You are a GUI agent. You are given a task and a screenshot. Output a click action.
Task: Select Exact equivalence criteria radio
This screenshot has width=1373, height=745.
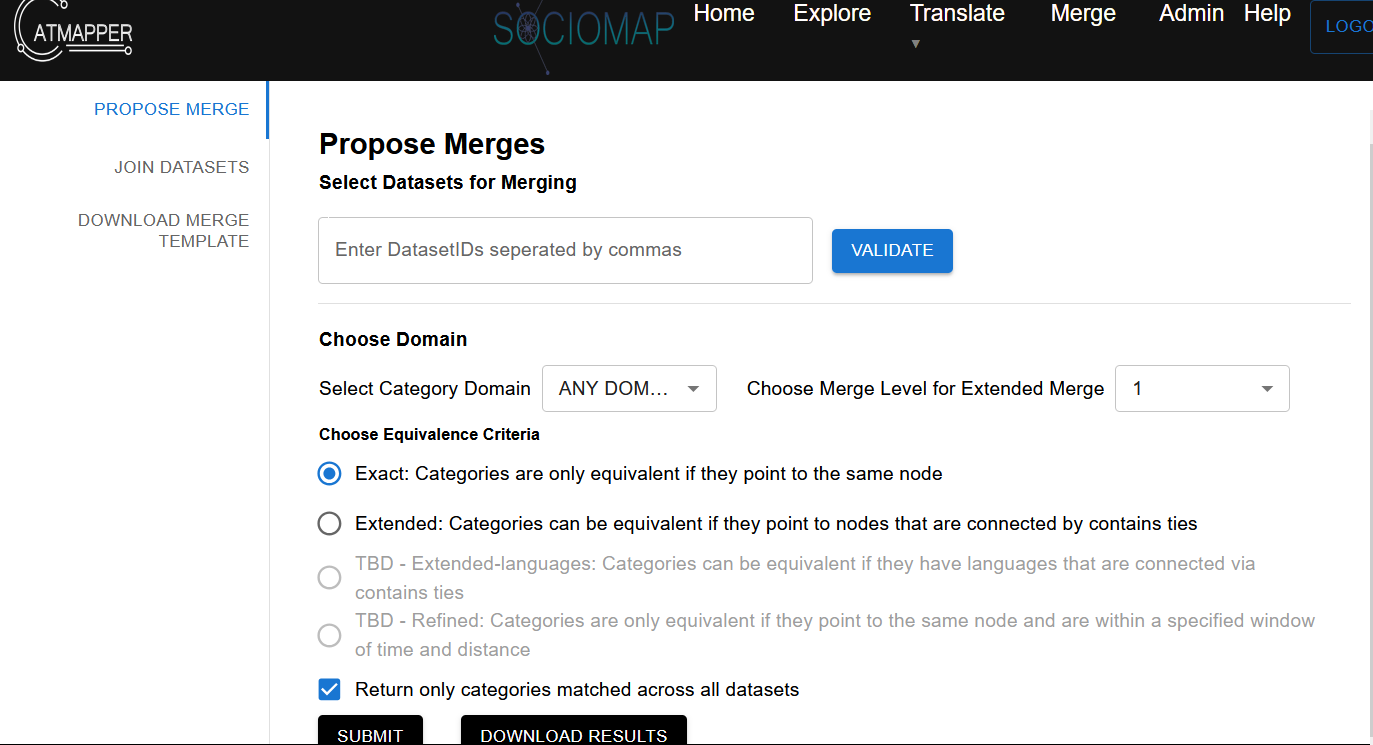(x=330, y=474)
